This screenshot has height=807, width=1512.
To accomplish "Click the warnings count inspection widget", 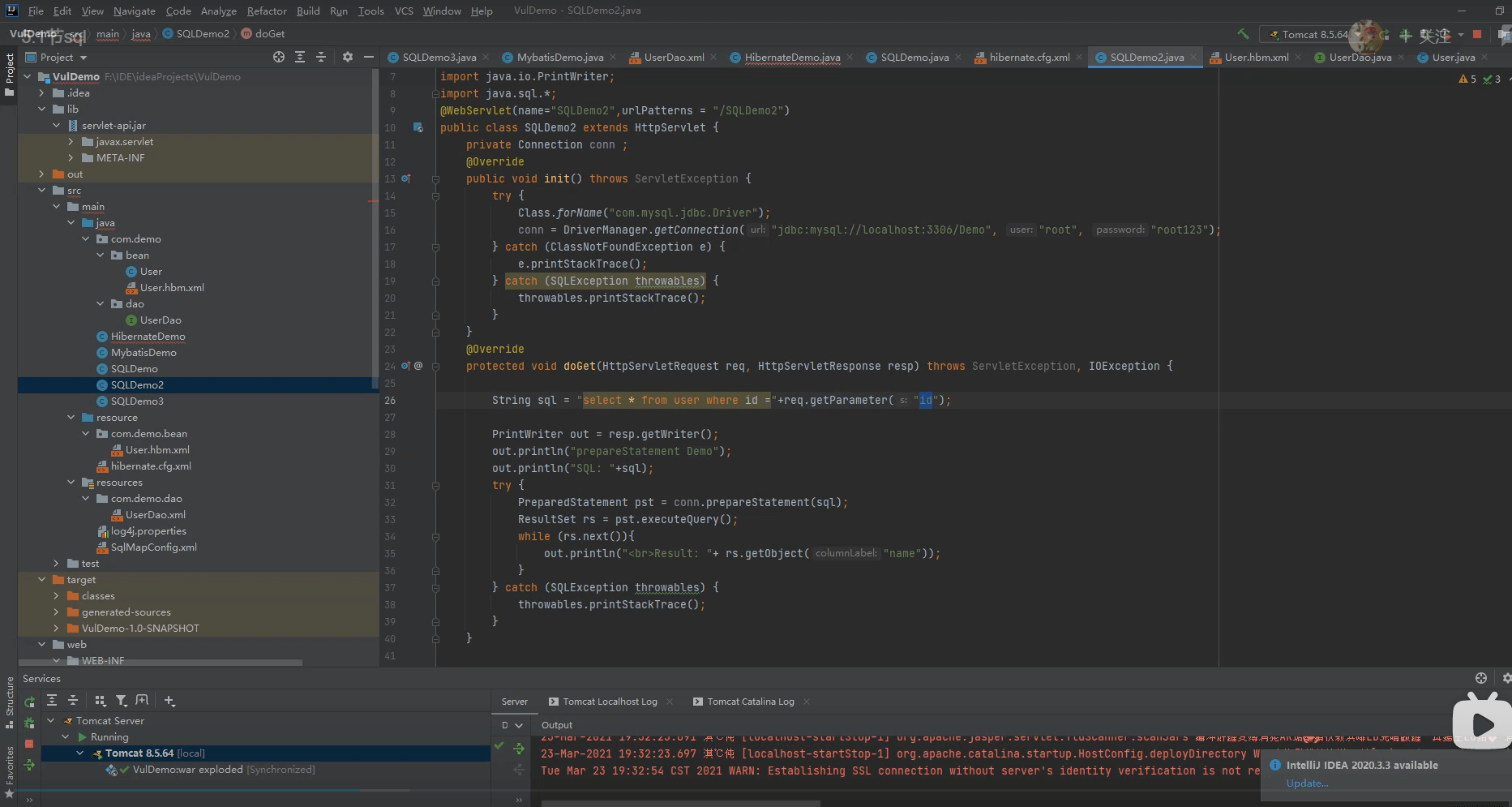I will coord(1467,79).
